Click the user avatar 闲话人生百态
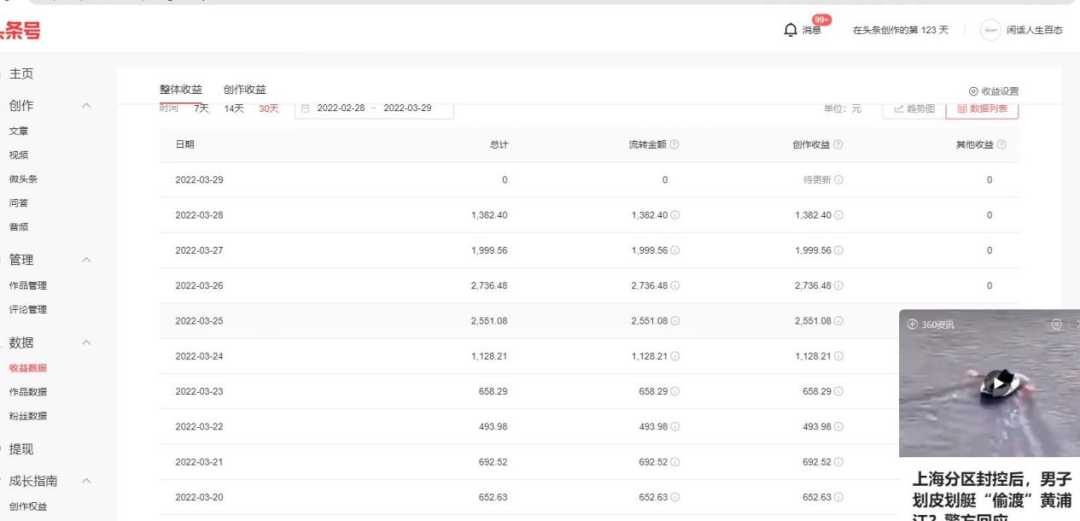This screenshot has height=521, width=1080. [x=990, y=30]
